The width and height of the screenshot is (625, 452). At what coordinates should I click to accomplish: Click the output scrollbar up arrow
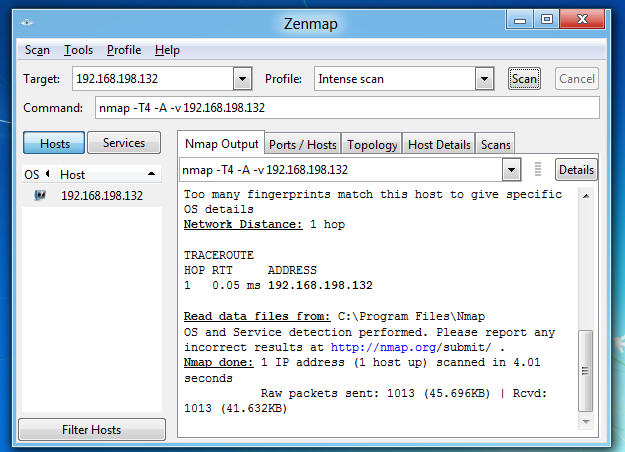(586, 196)
